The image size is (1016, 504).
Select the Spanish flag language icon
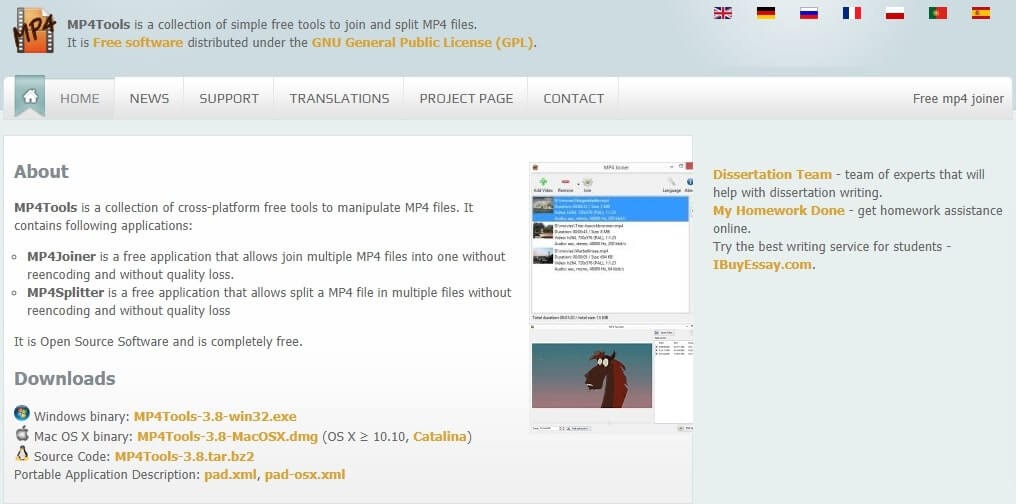click(x=980, y=13)
